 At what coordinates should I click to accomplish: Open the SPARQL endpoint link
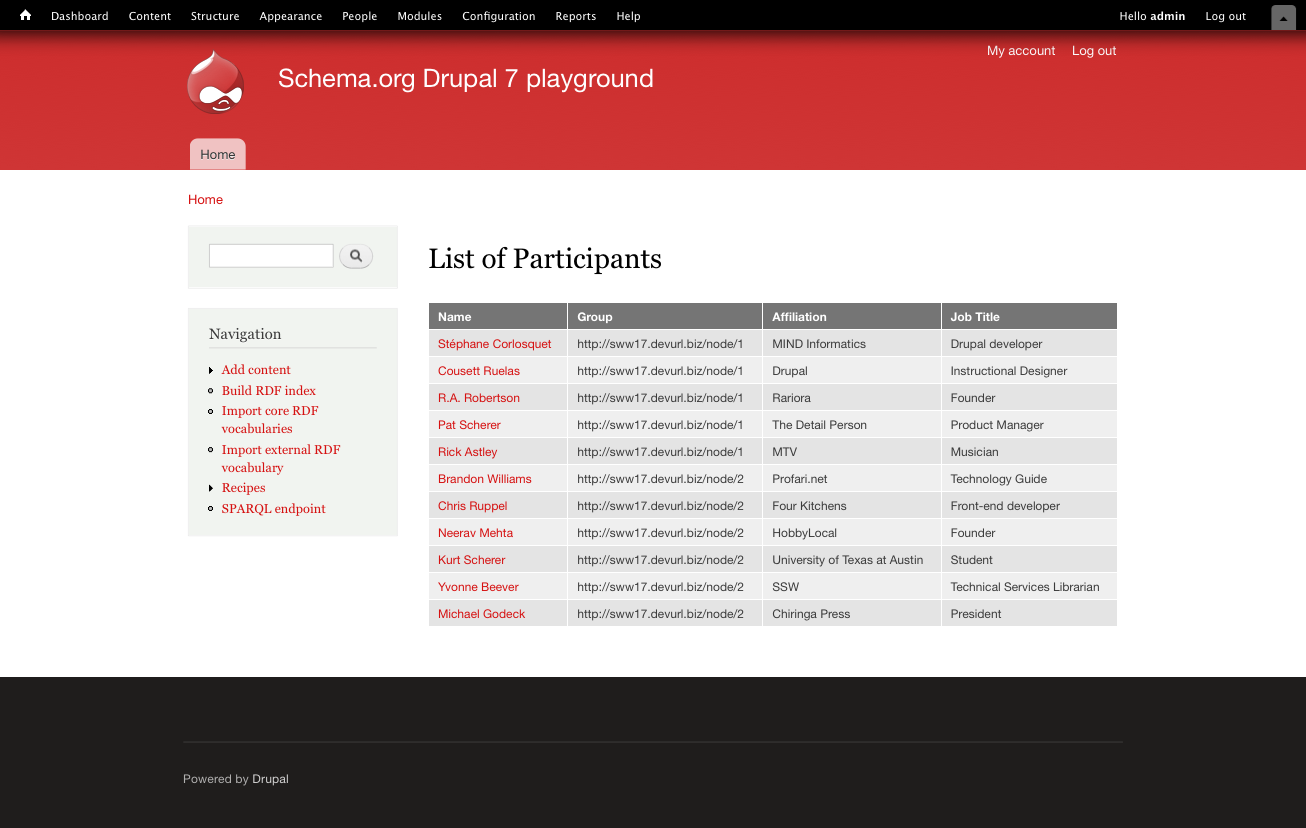pyautogui.click(x=273, y=509)
